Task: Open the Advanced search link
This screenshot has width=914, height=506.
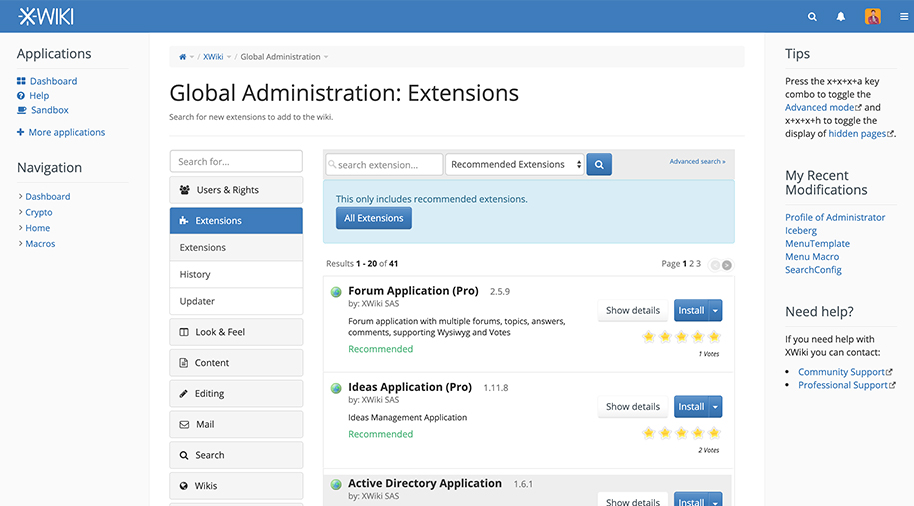Action: point(697,161)
